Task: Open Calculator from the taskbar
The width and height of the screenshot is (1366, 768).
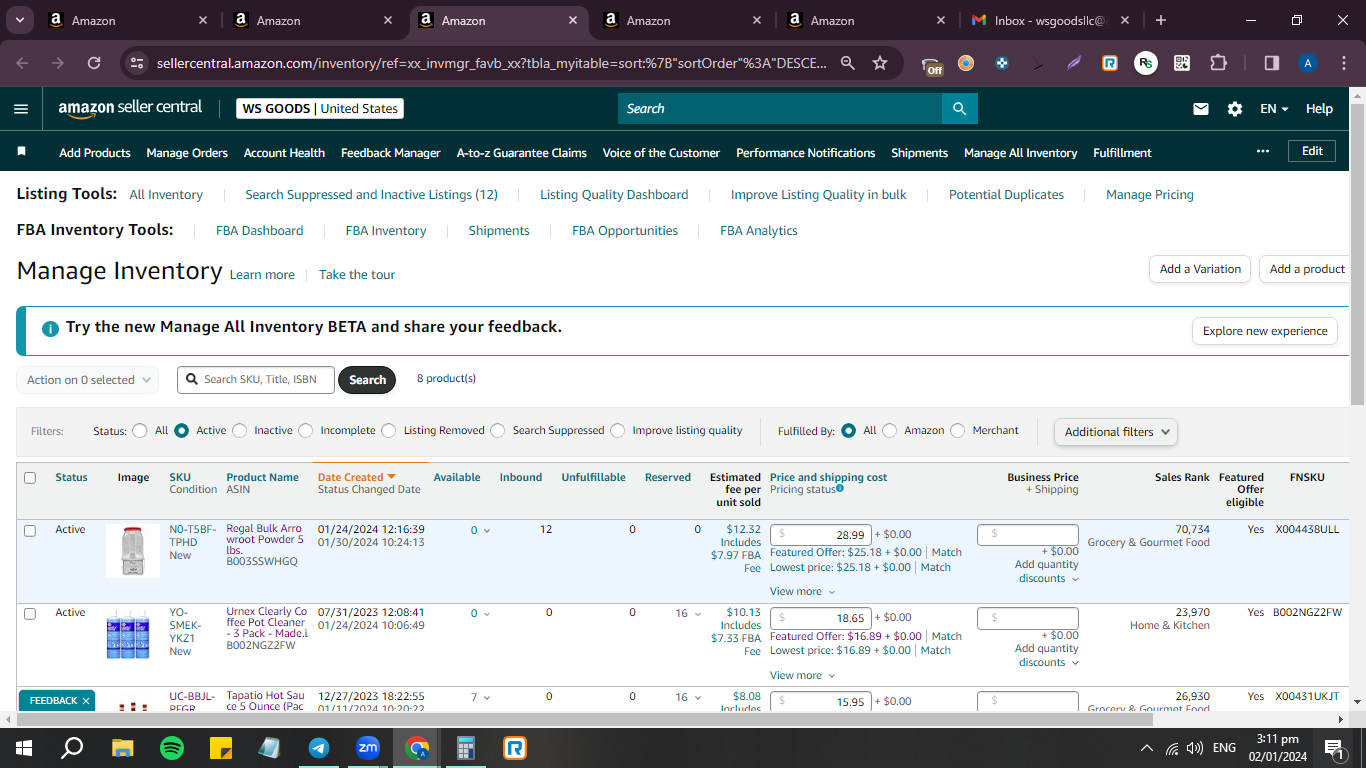Action: 466,747
